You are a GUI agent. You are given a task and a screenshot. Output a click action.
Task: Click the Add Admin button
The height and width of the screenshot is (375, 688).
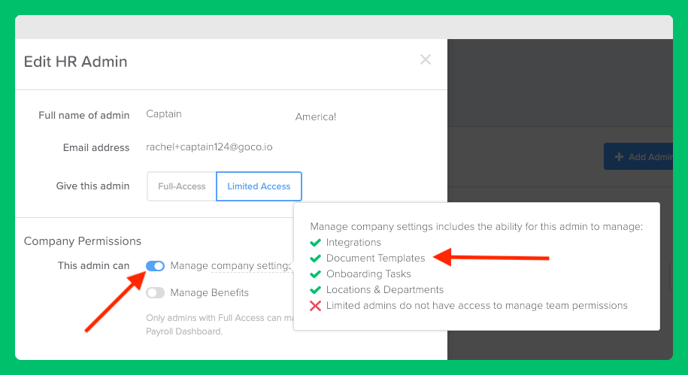[x=638, y=157]
